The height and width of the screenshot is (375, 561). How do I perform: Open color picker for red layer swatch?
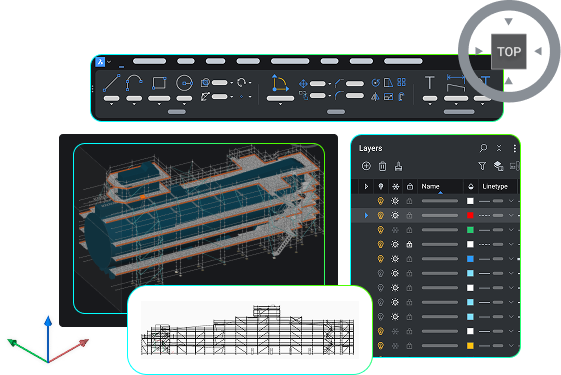click(x=470, y=215)
